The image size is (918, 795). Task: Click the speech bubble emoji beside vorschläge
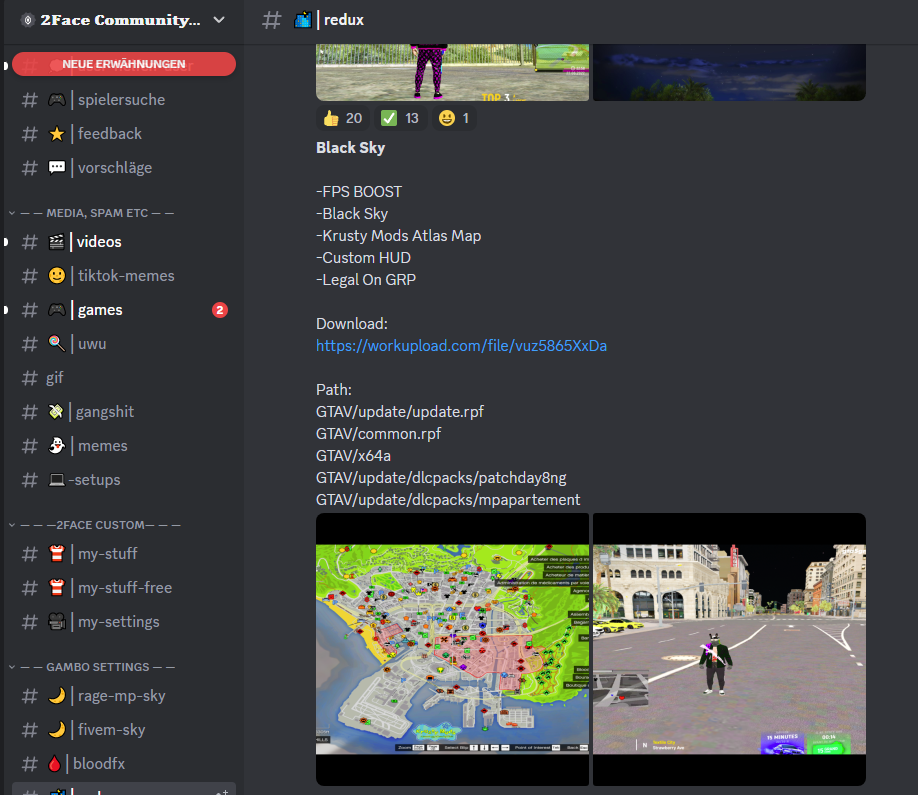[57, 168]
